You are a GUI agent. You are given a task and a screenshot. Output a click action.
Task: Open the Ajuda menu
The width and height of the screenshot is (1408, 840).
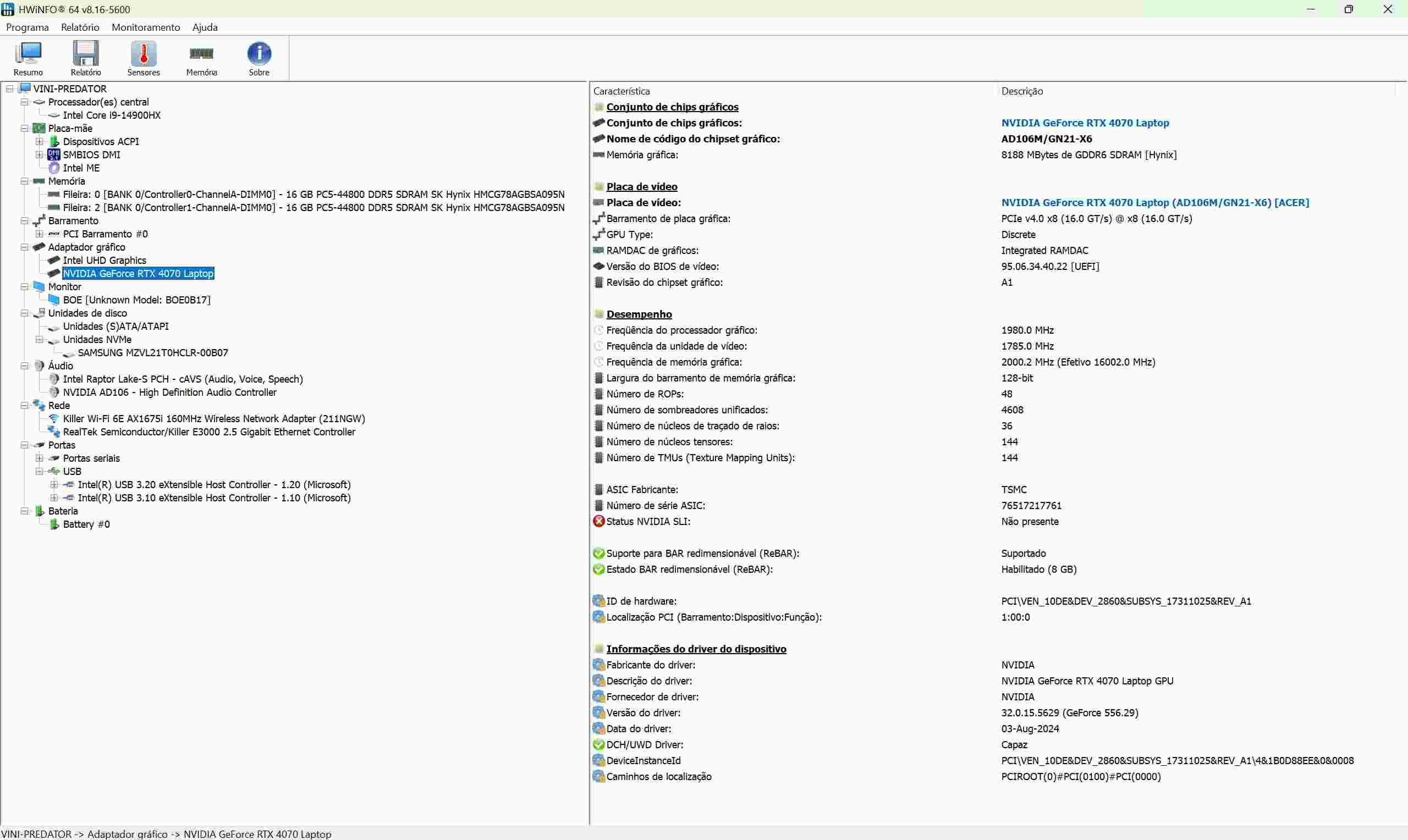click(x=205, y=26)
